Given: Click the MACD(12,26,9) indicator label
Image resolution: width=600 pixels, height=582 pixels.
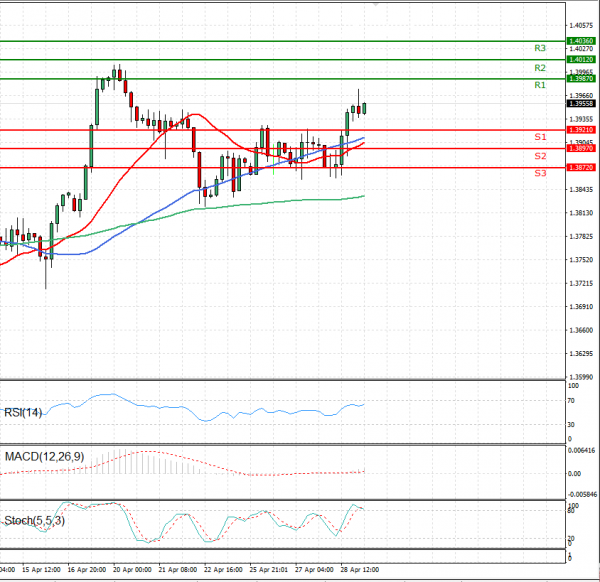Looking at the screenshot, I should click(42, 457).
